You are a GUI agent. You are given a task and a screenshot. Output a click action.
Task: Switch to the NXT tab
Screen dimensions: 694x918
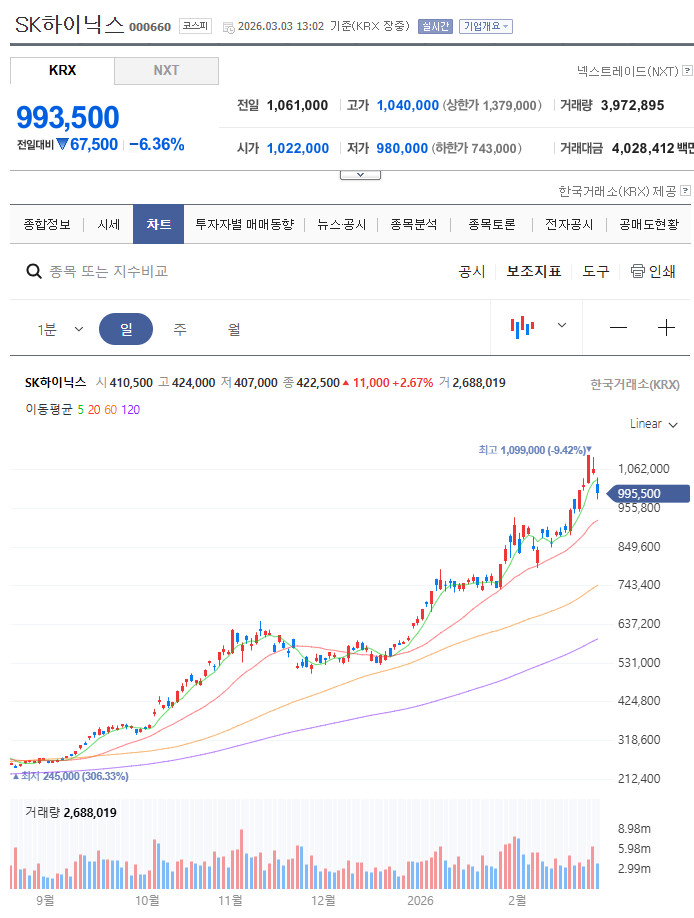(x=166, y=70)
